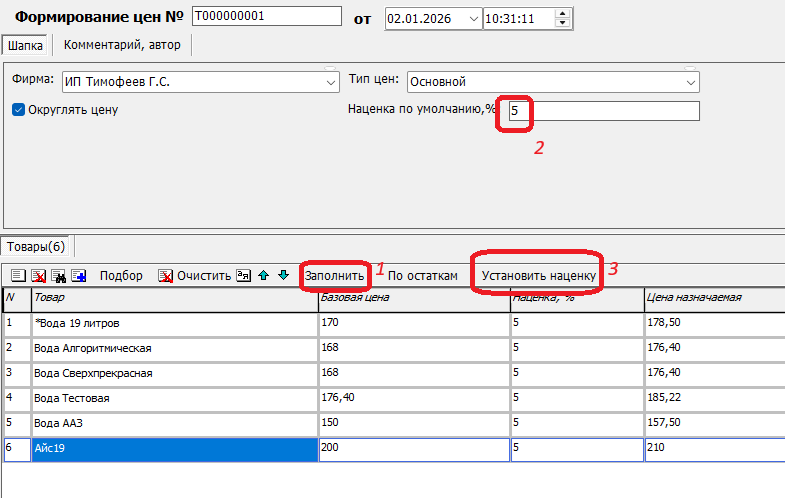The width and height of the screenshot is (785, 498).
Task: Click the Очистить clear icon with red X
Action: click(166, 275)
